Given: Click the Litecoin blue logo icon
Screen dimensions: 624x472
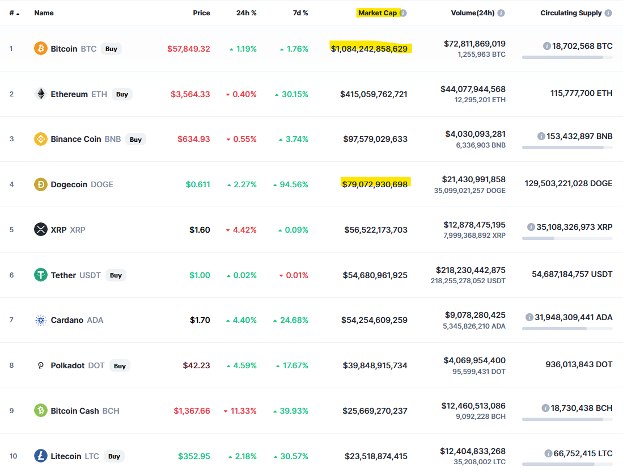Looking at the screenshot, I should [41, 456].
